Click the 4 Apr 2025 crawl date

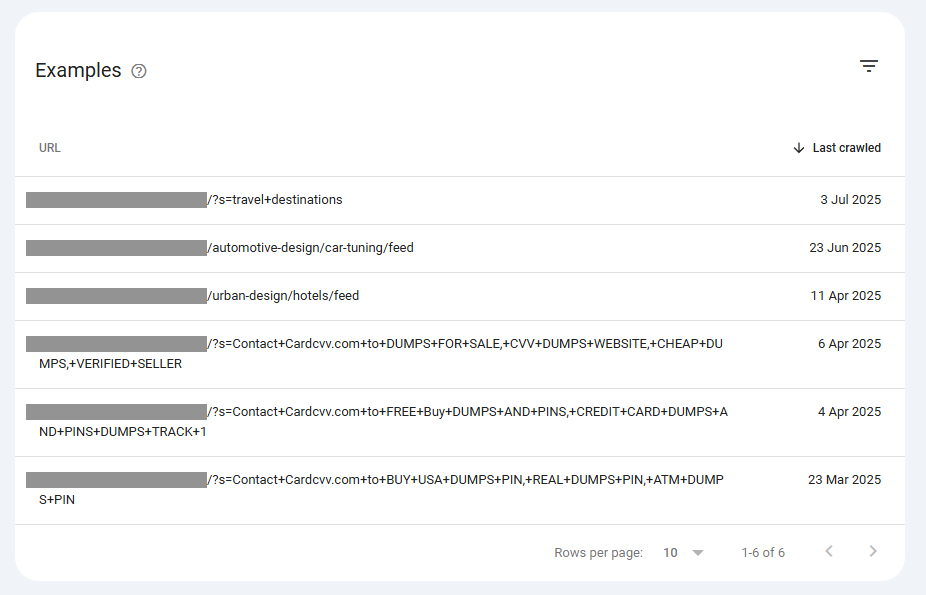[x=849, y=412]
